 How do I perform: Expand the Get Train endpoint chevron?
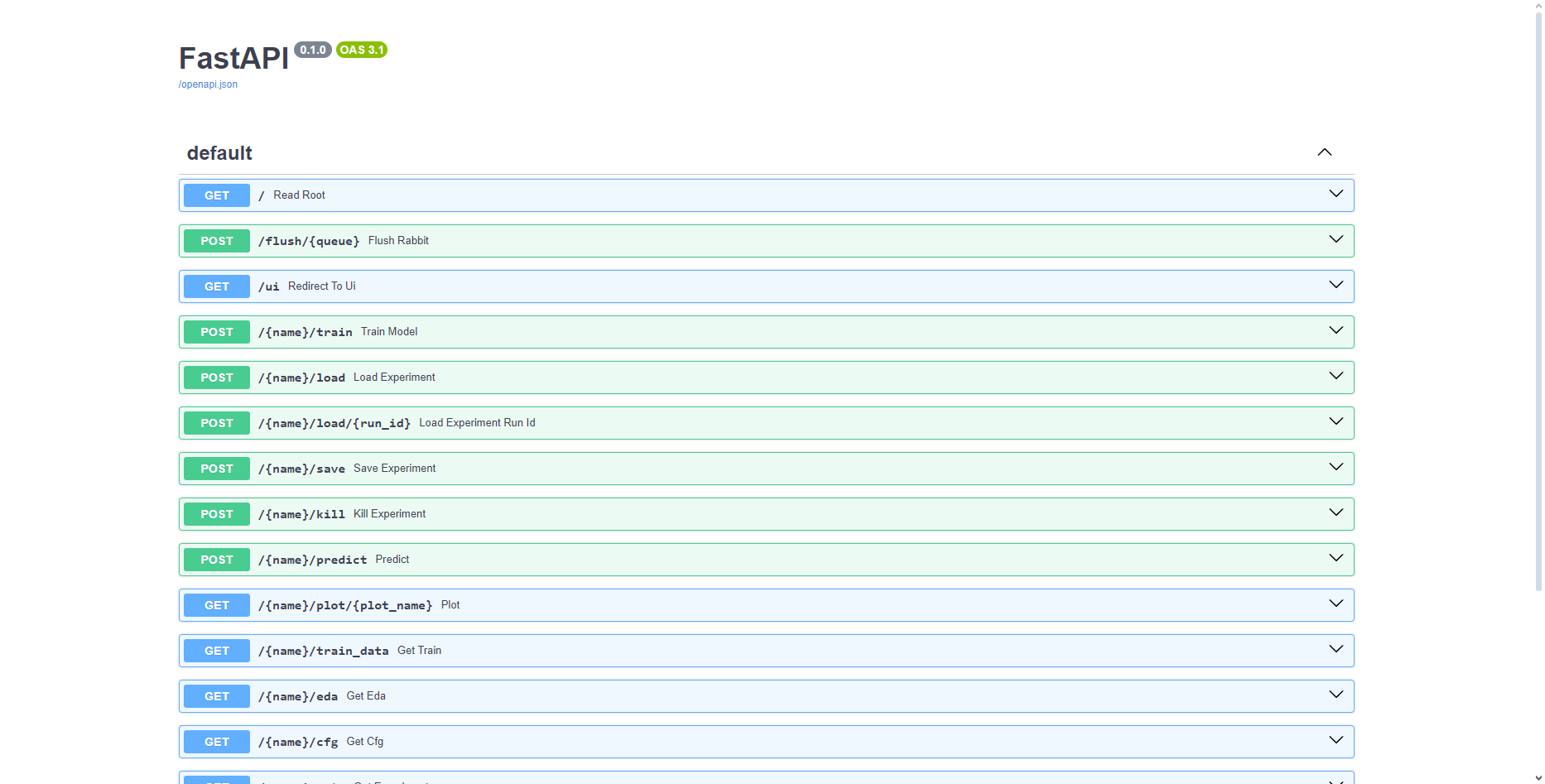1336,649
